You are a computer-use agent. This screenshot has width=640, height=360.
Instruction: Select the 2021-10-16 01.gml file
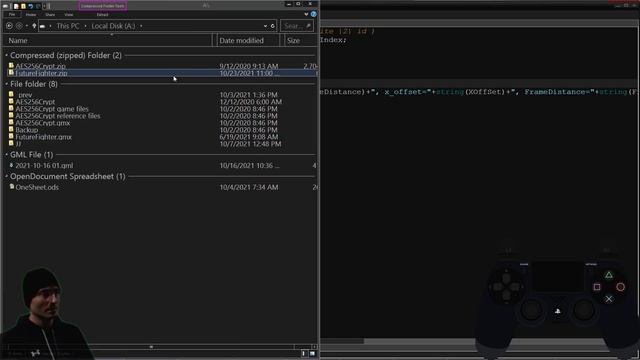[x=44, y=165]
